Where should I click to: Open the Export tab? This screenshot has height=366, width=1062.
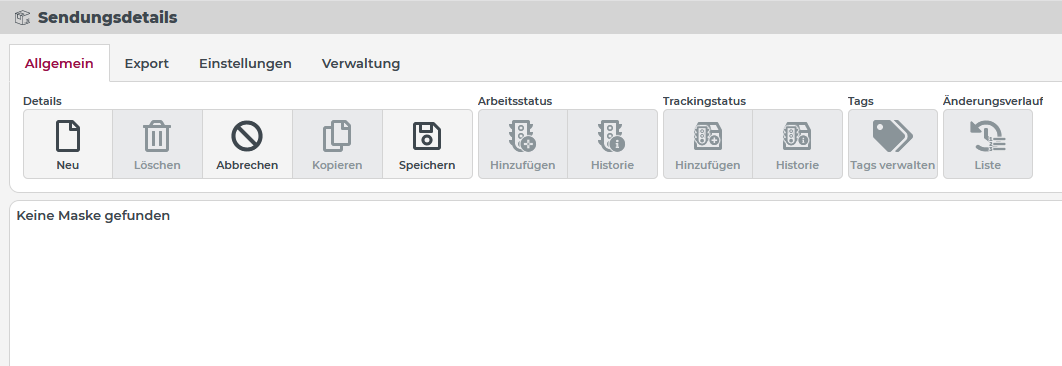146,64
